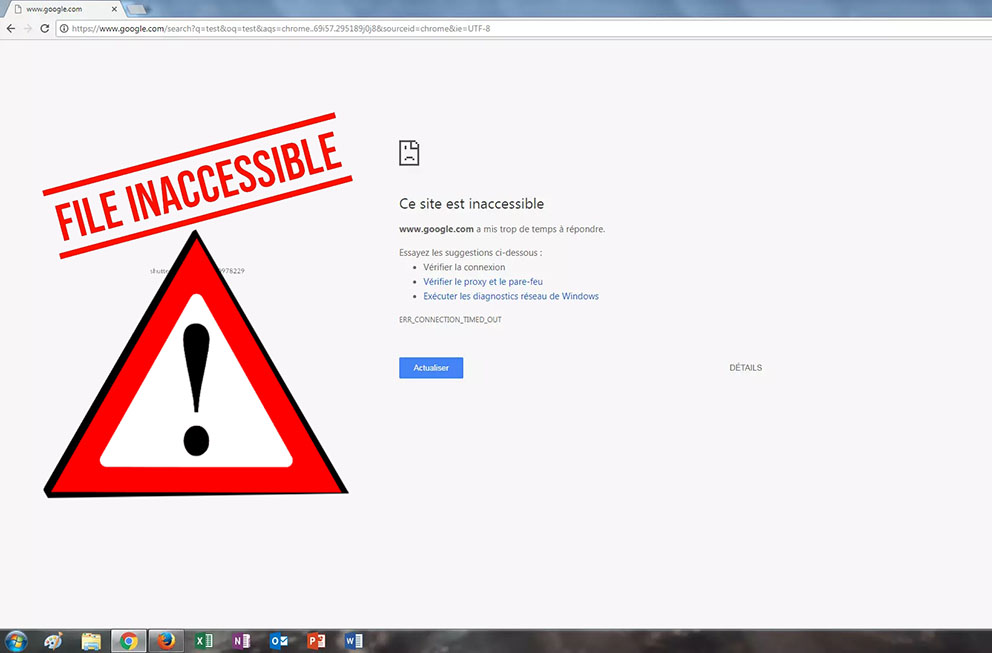This screenshot has width=992, height=653.
Task: Open Word from the taskbar
Action: [x=354, y=641]
